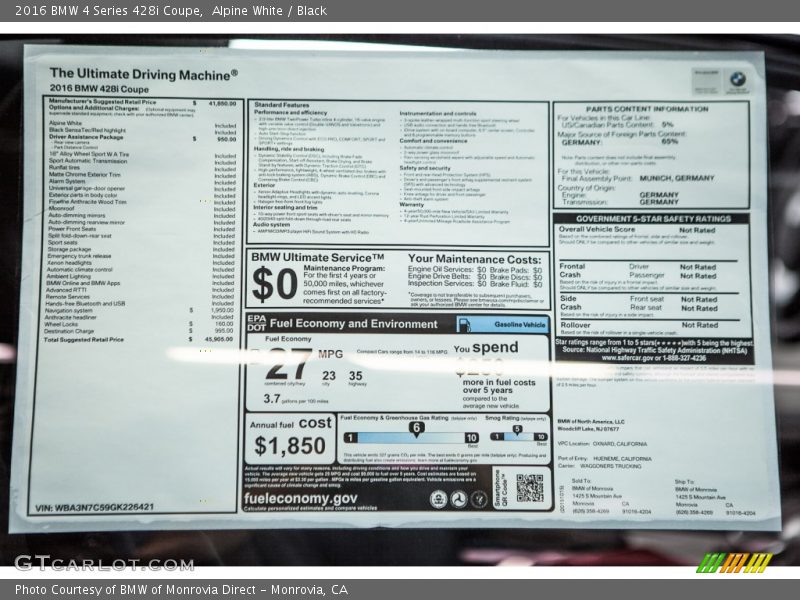
Task: Click 'PARTS CONTENT INFORMATION' heading
Action: pos(647,109)
